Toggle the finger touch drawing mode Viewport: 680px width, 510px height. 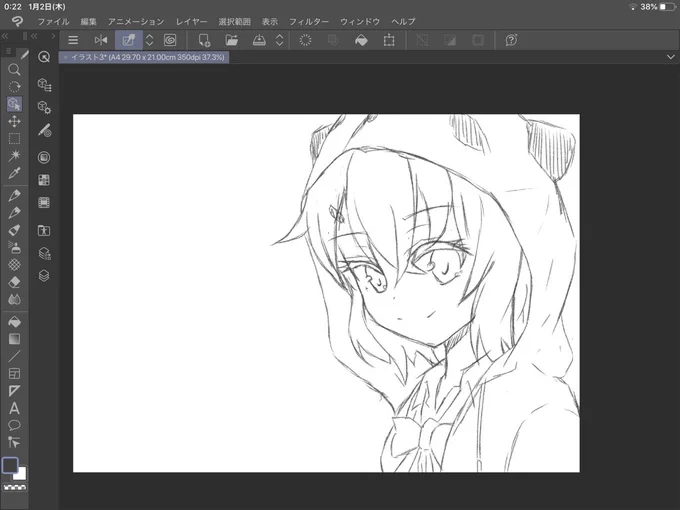coord(128,40)
